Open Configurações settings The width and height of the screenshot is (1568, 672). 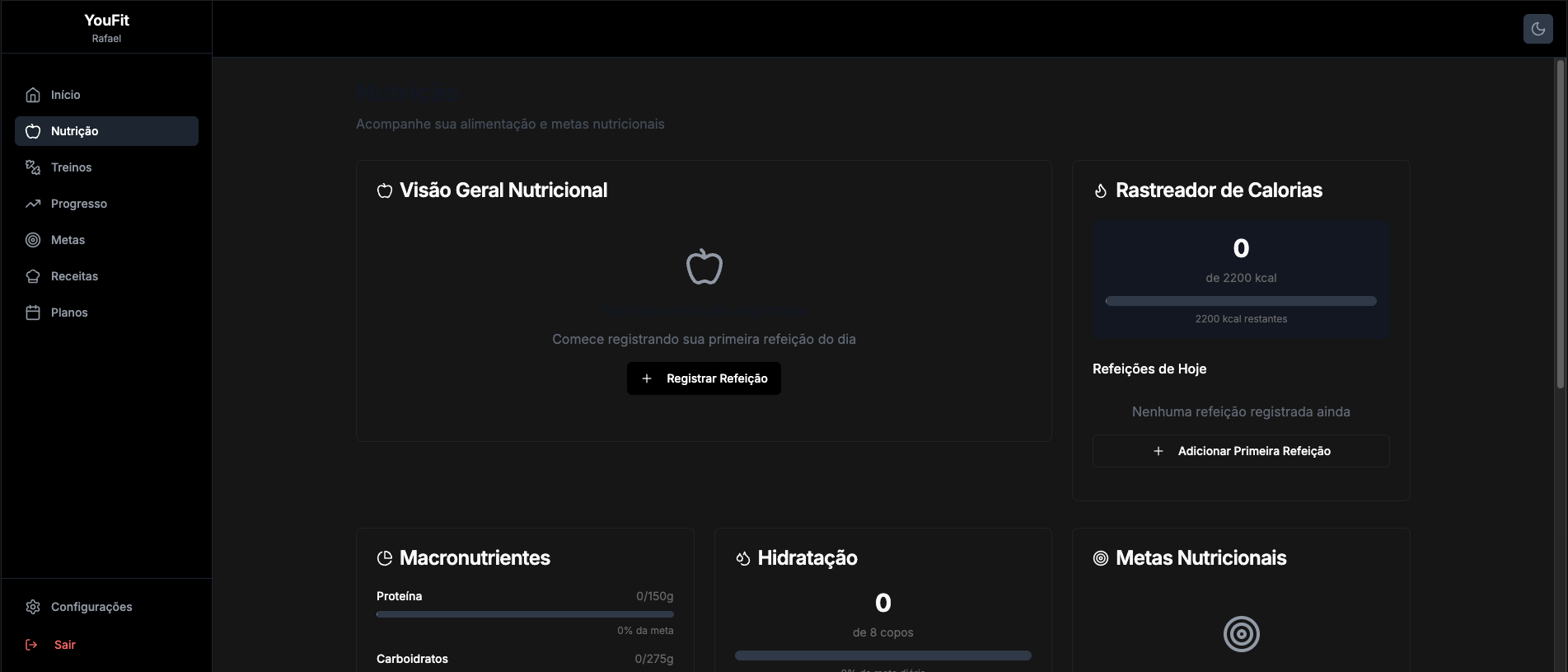click(106, 607)
